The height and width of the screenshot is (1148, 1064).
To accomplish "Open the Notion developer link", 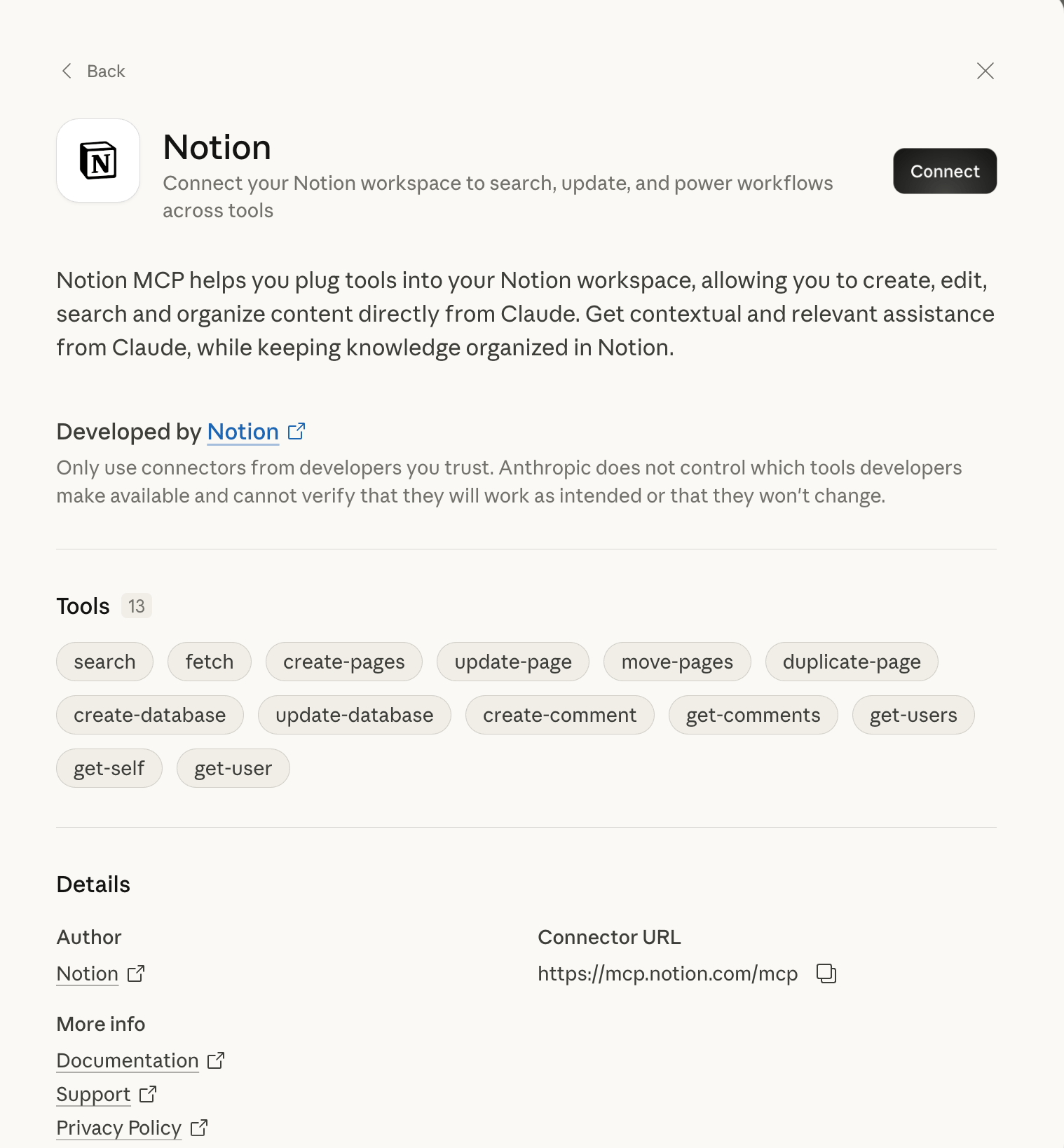I will (243, 432).
